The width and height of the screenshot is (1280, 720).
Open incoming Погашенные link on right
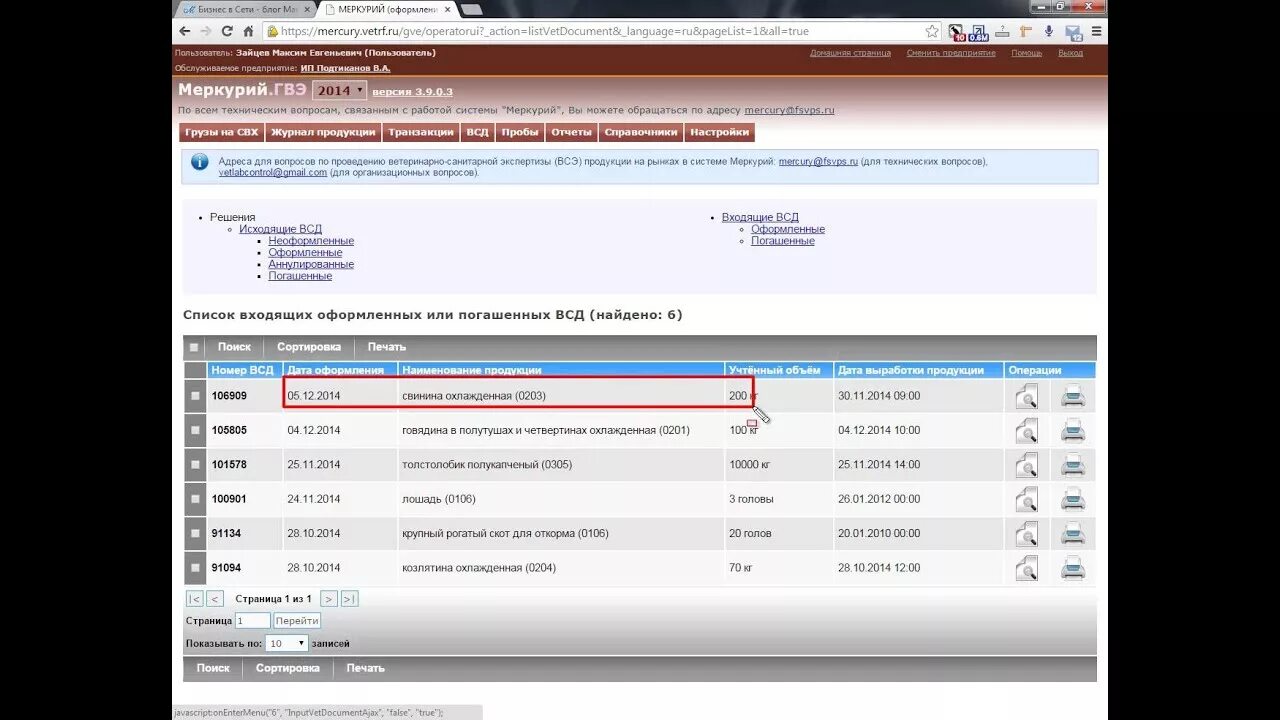point(783,241)
